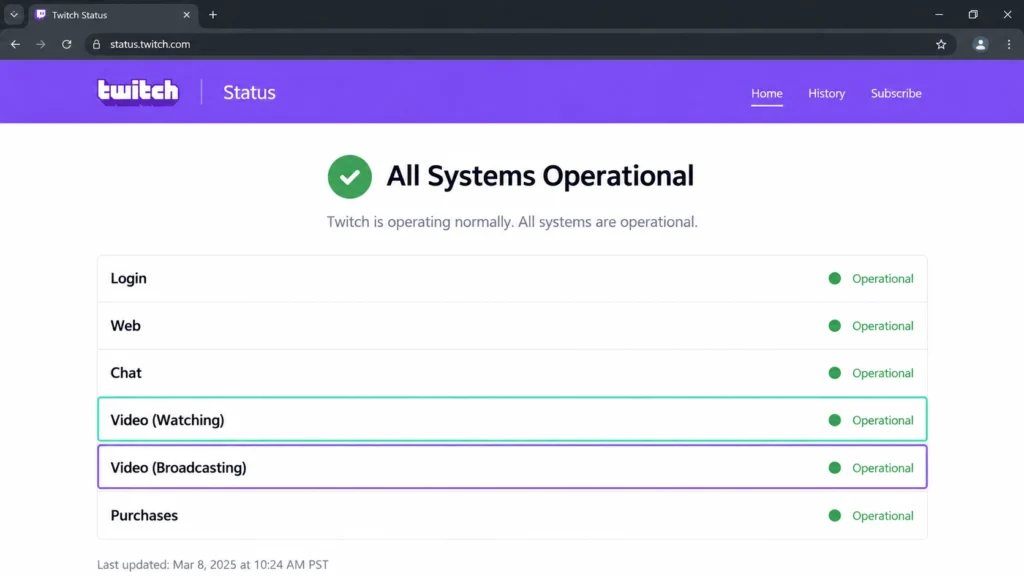Image resolution: width=1024 pixels, height=576 pixels.
Task: Go to the Home nav link
Action: 767,93
